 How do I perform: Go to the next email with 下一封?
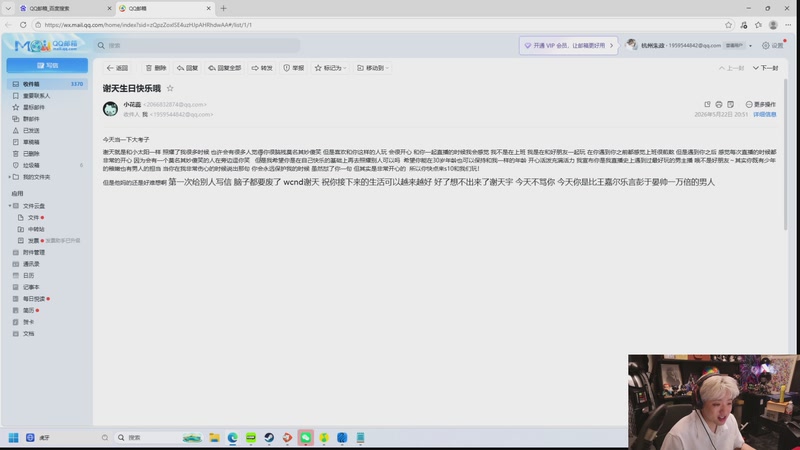click(765, 68)
